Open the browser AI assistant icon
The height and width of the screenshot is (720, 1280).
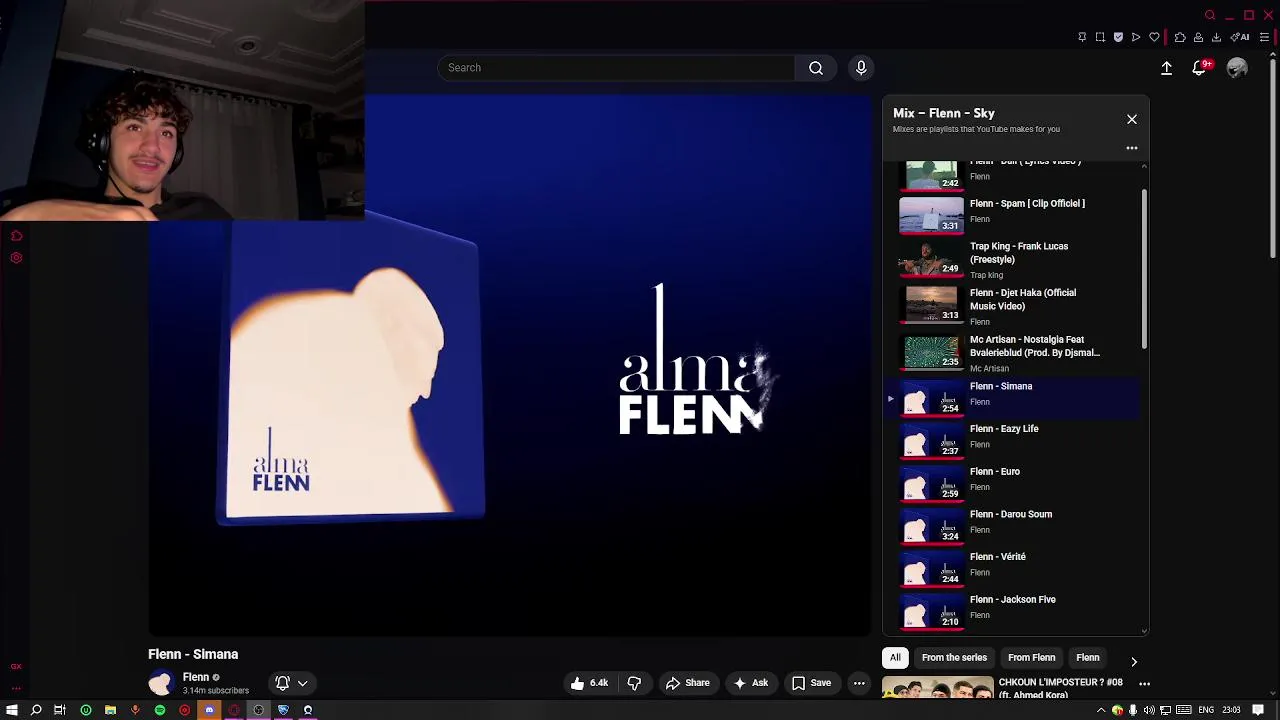[x=1240, y=37]
